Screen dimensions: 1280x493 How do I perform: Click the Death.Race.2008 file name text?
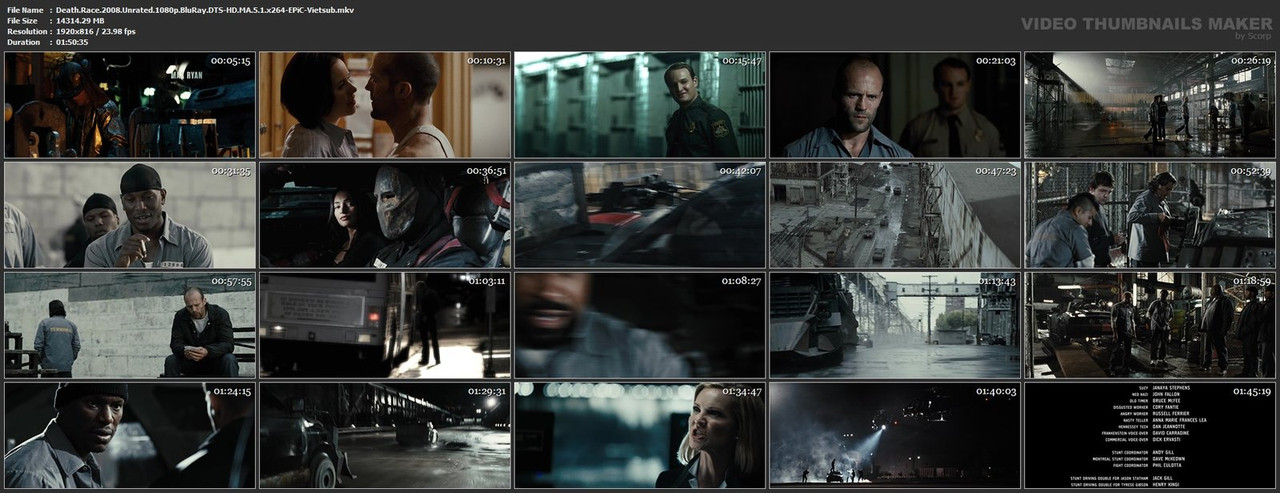[204, 9]
